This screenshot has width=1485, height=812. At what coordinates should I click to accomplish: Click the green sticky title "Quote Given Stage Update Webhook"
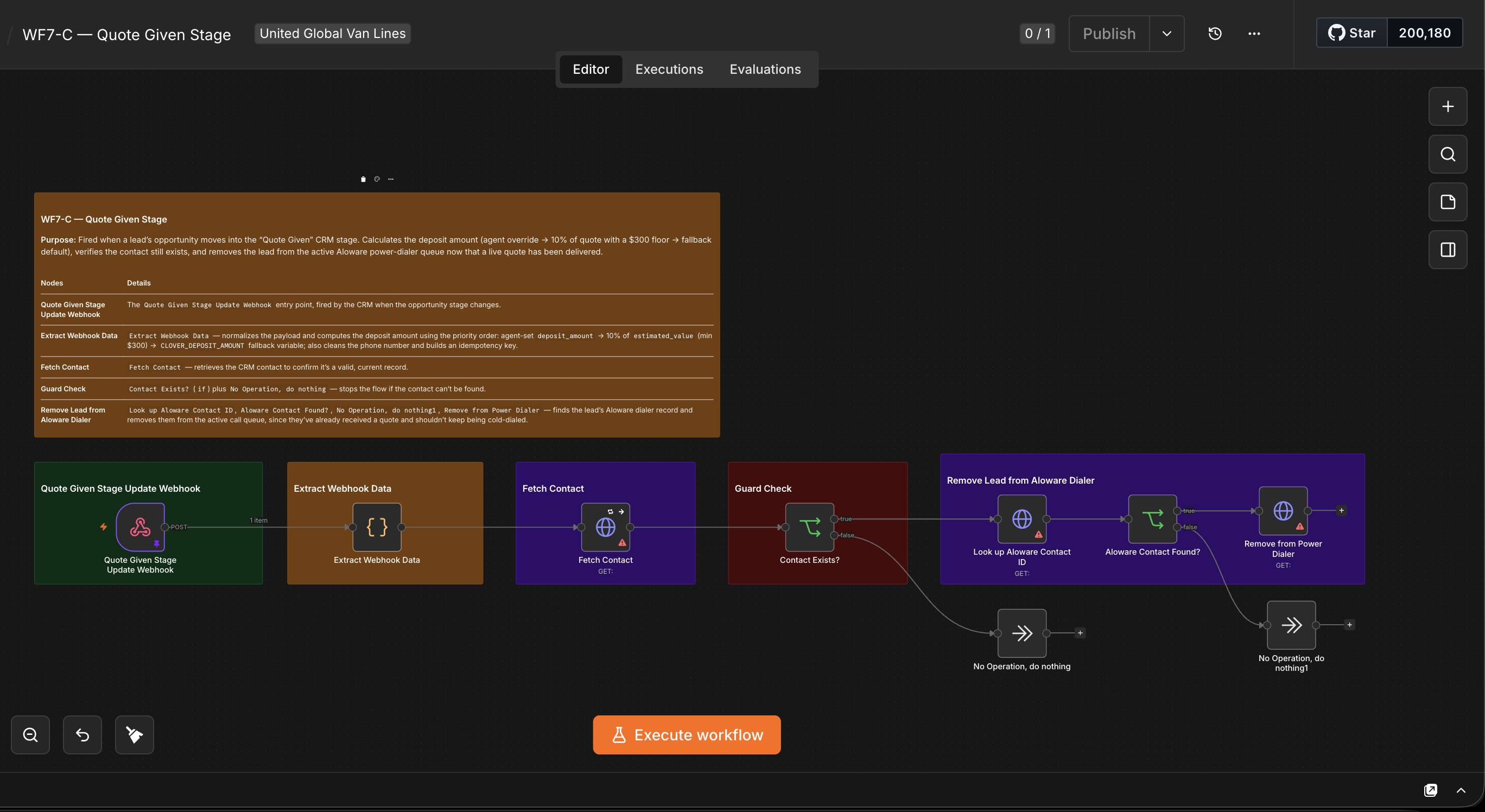pyautogui.click(x=120, y=489)
